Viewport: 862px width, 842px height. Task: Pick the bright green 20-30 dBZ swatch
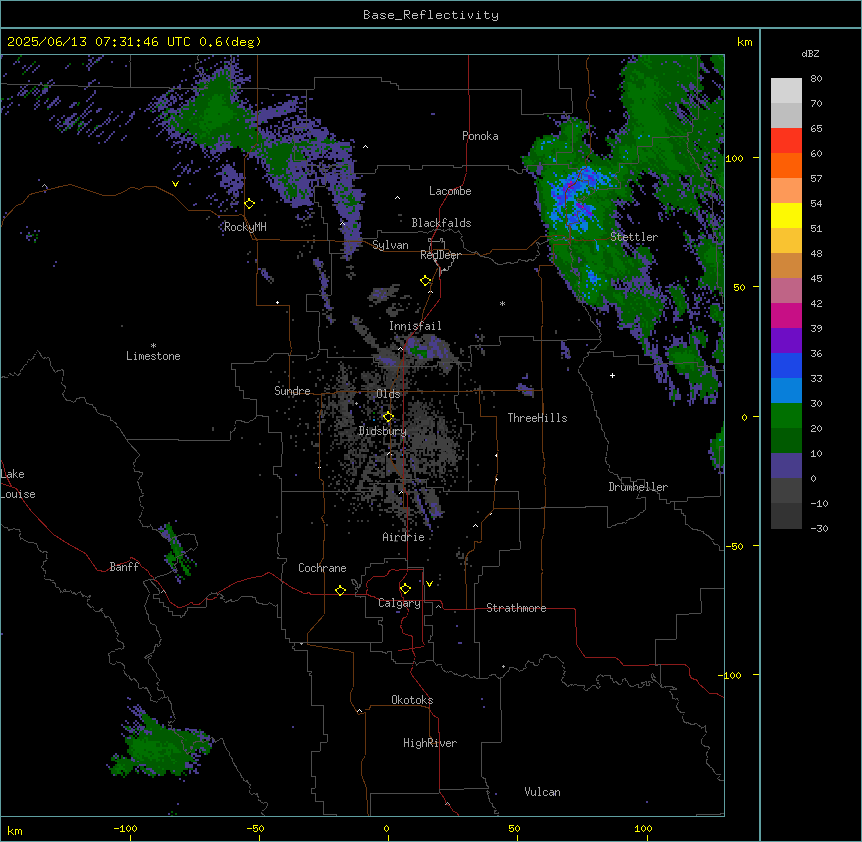(x=786, y=416)
